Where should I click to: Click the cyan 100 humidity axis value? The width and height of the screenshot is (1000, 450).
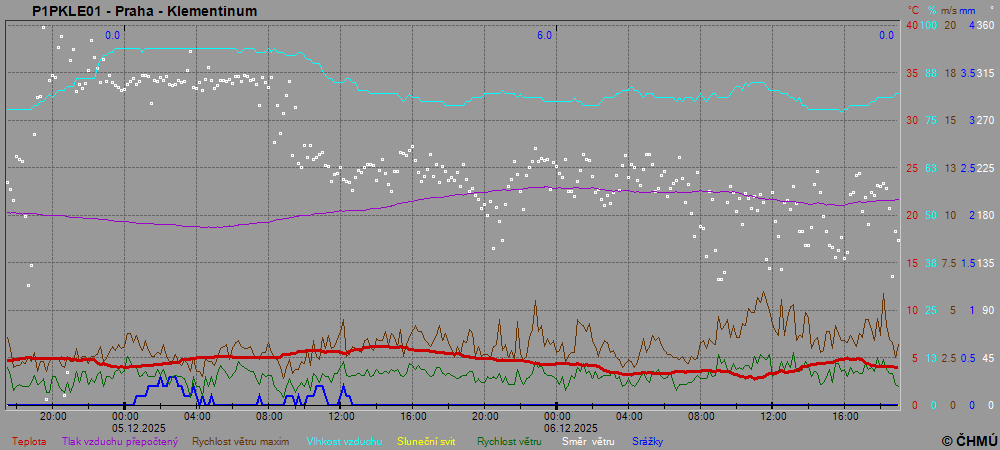(x=929, y=25)
